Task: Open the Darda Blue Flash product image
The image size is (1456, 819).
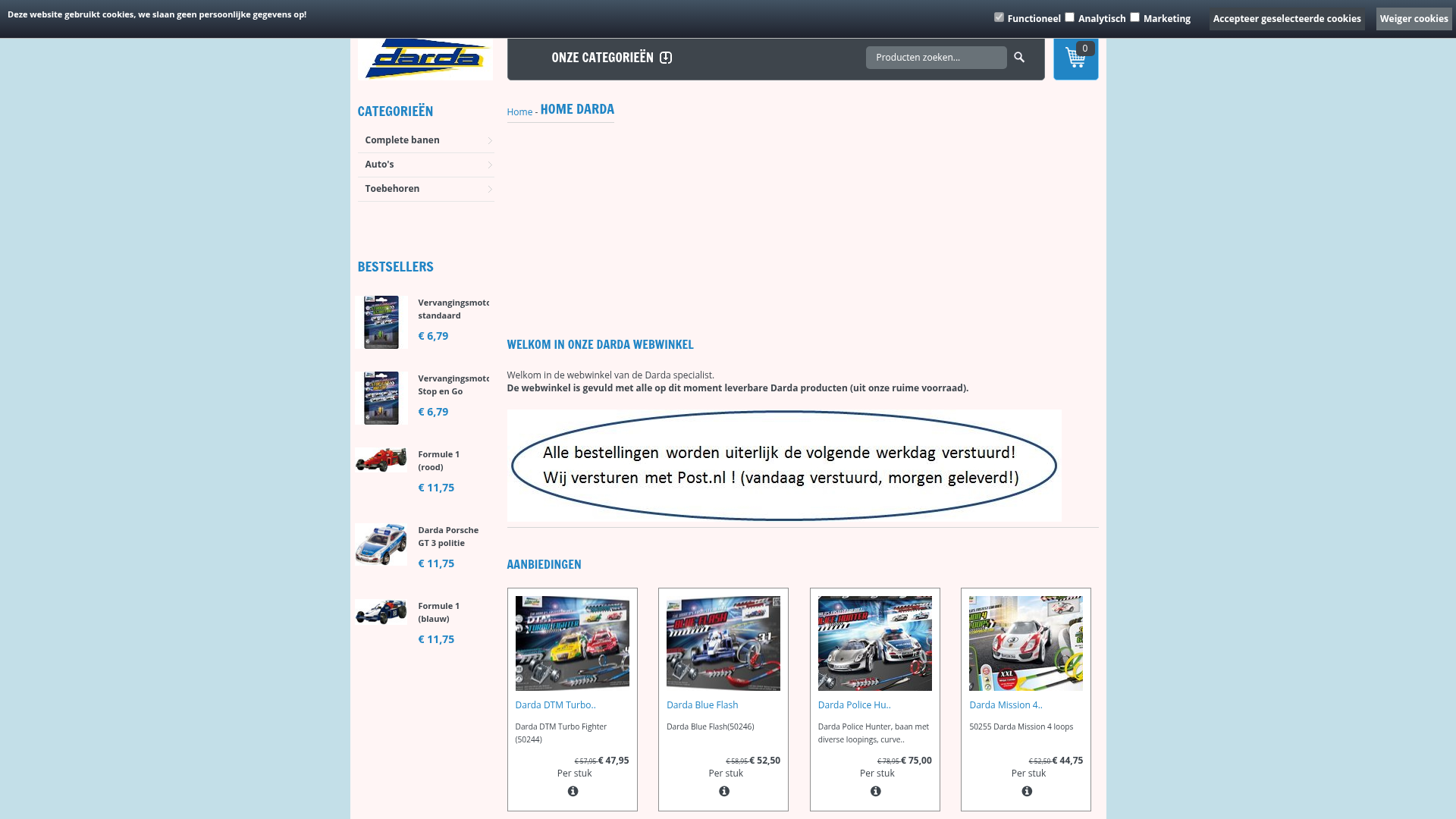Action: [723, 643]
